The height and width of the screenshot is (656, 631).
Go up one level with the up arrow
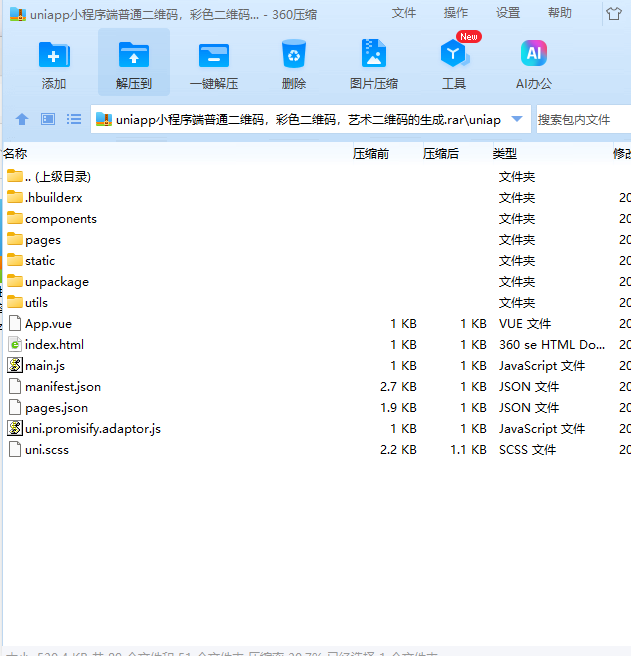click(22, 119)
